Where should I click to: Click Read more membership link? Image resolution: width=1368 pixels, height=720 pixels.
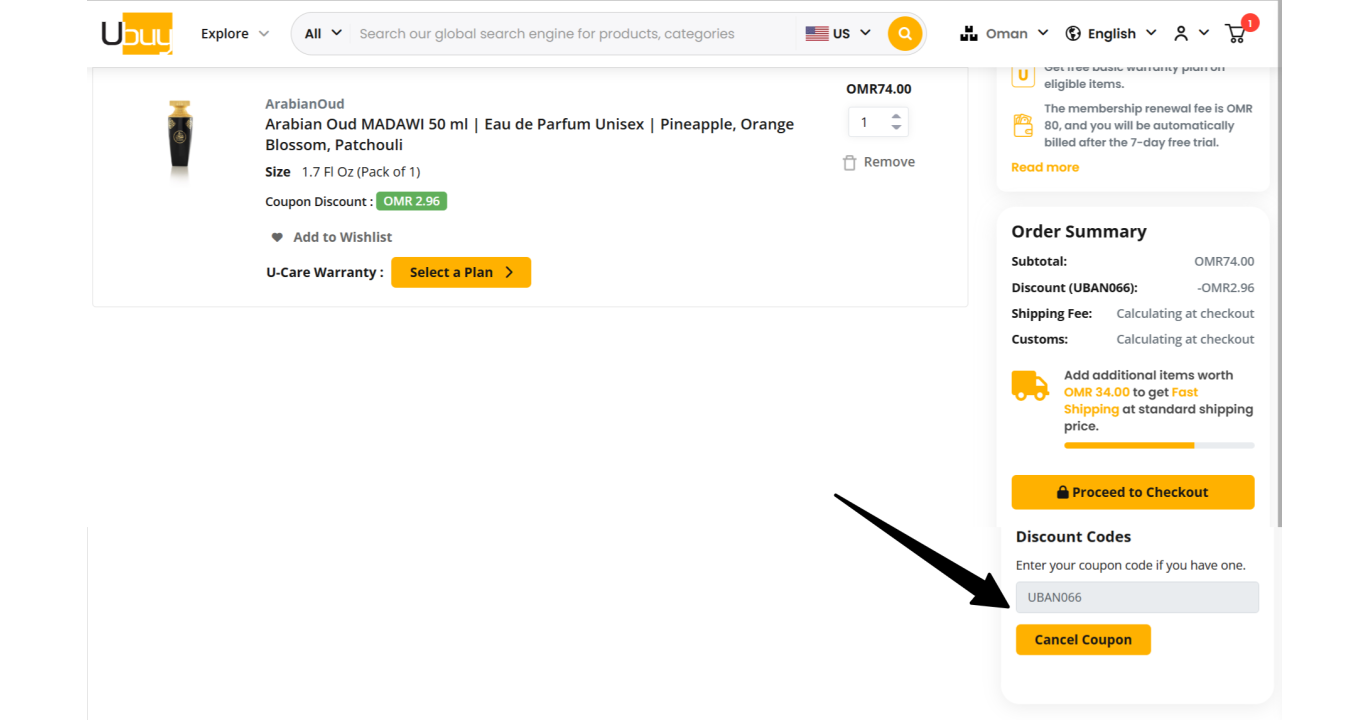coord(1045,167)
